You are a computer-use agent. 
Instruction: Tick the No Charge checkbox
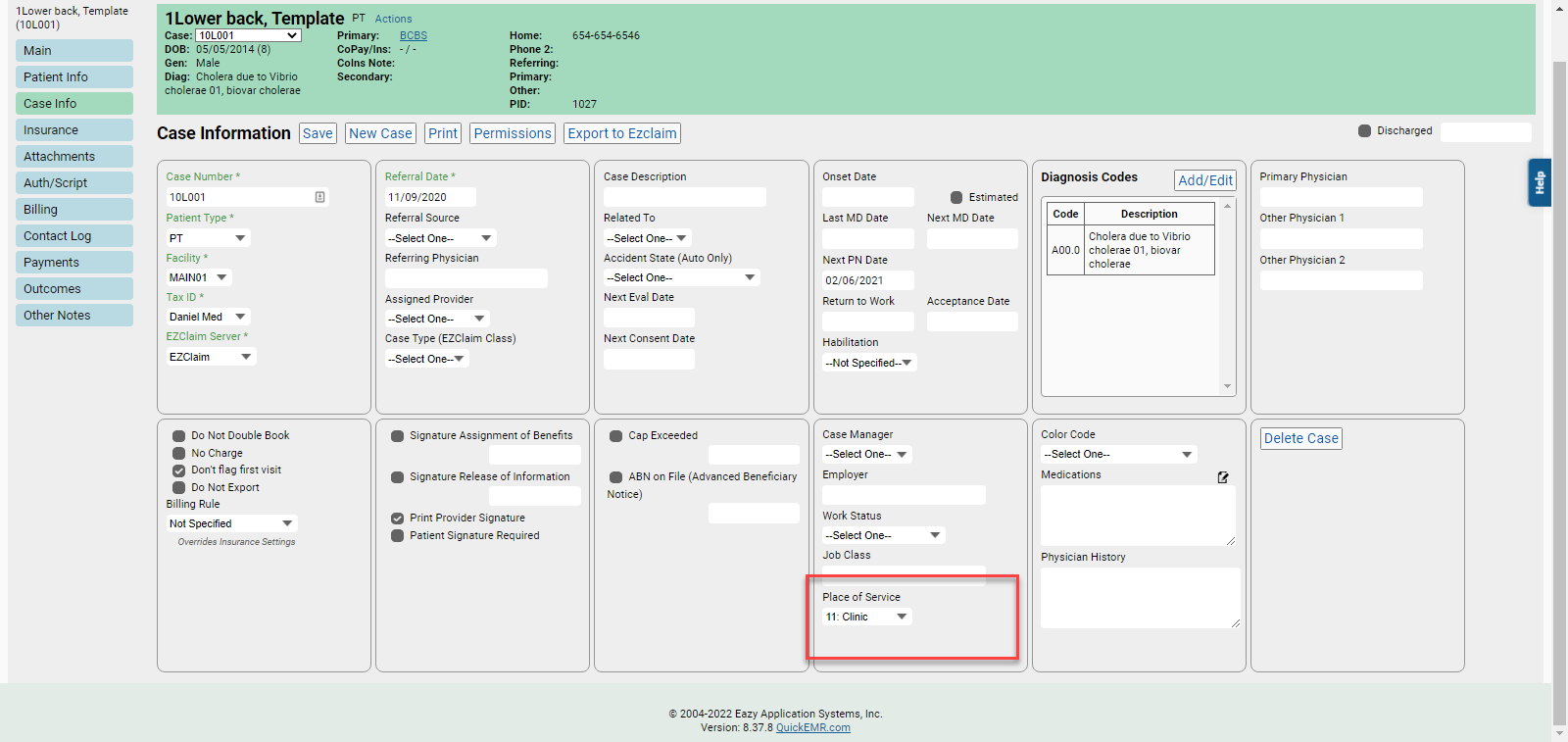click(179, 453)
